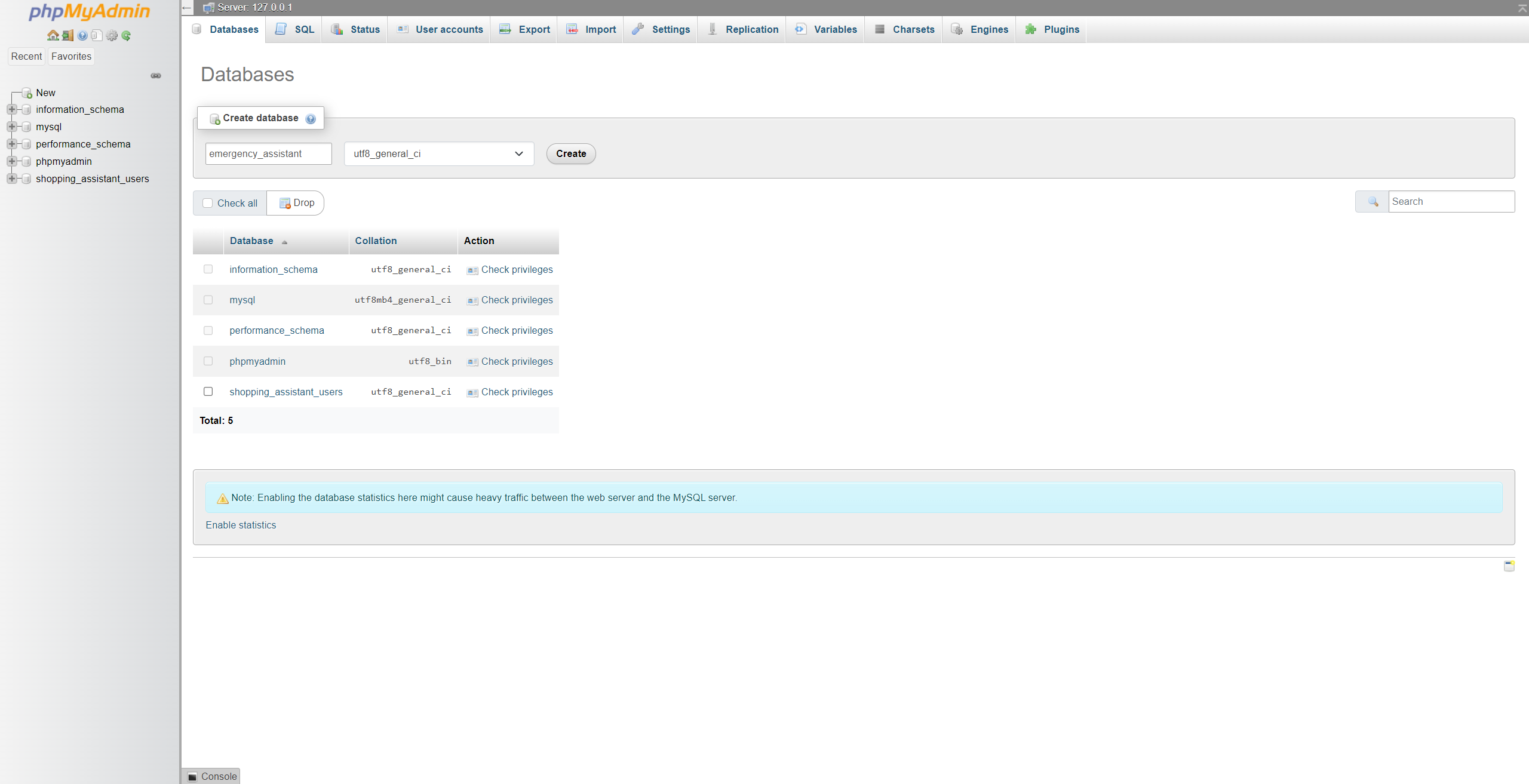Click the Replication settings icon
Image resolution: width=1529 pixels, height=784 pixels.
pos(714,29)
